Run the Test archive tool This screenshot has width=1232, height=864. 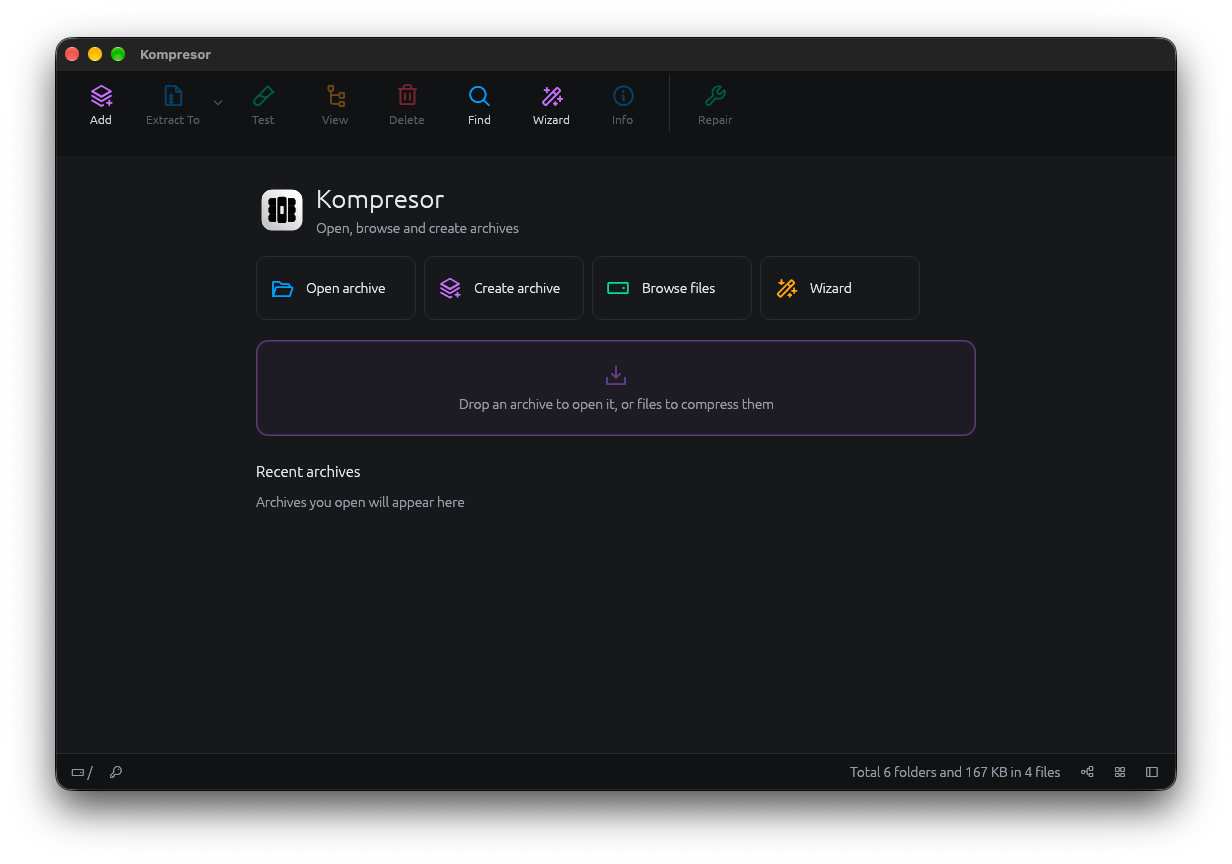click(x=263, y=105)
